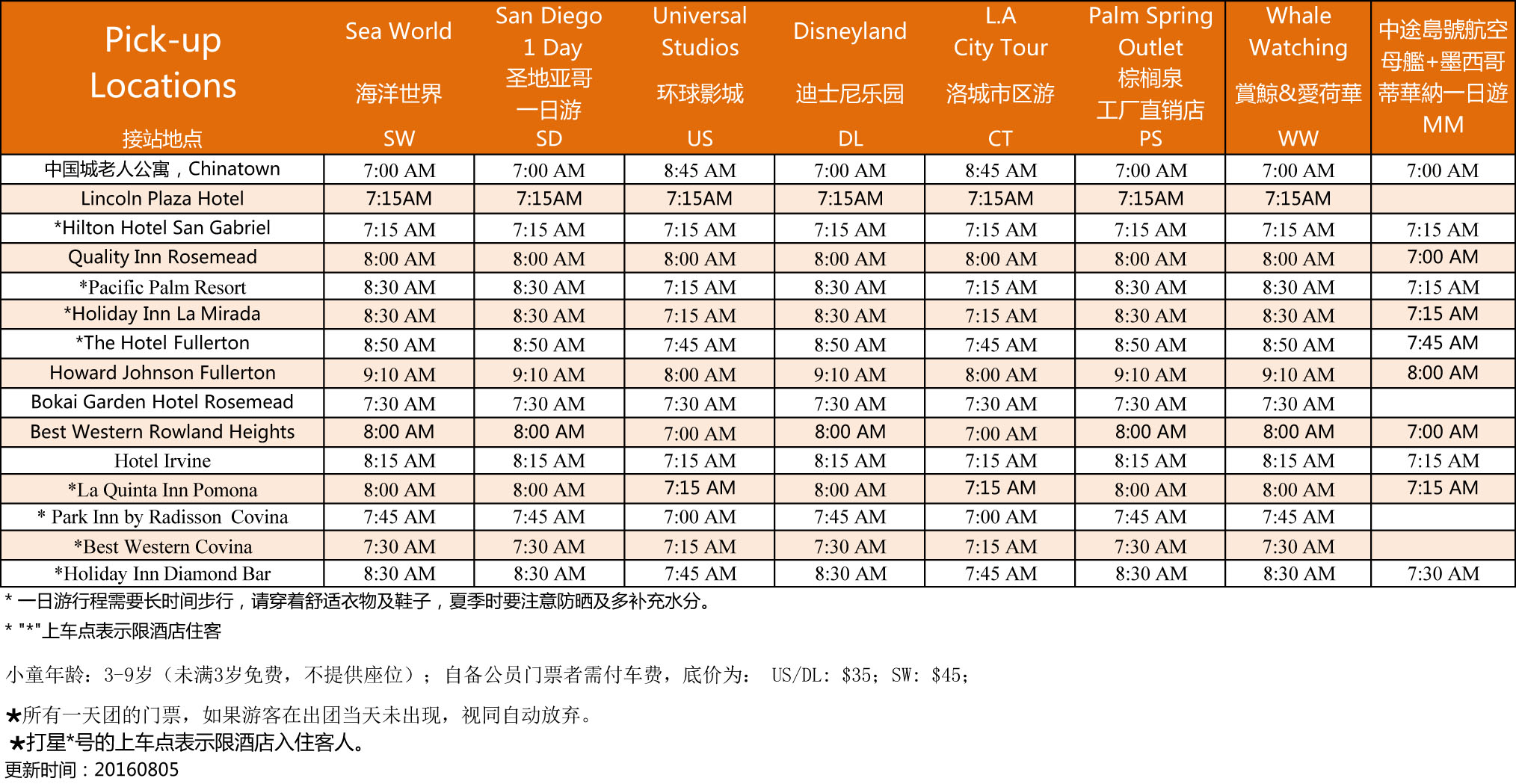Click the Pick-up Locations header

pyautogui.click(x=162, y=78)
